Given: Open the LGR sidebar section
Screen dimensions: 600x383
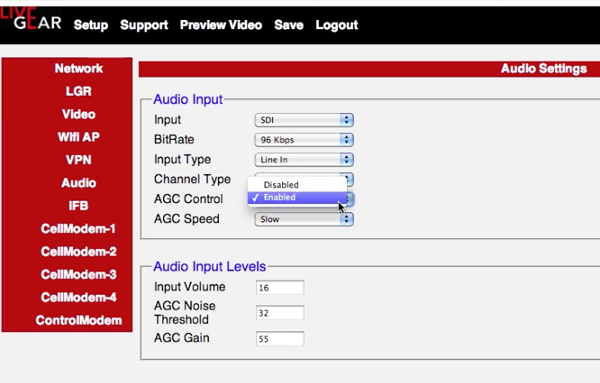Looking at the screenshot, I should click(78, 91).
